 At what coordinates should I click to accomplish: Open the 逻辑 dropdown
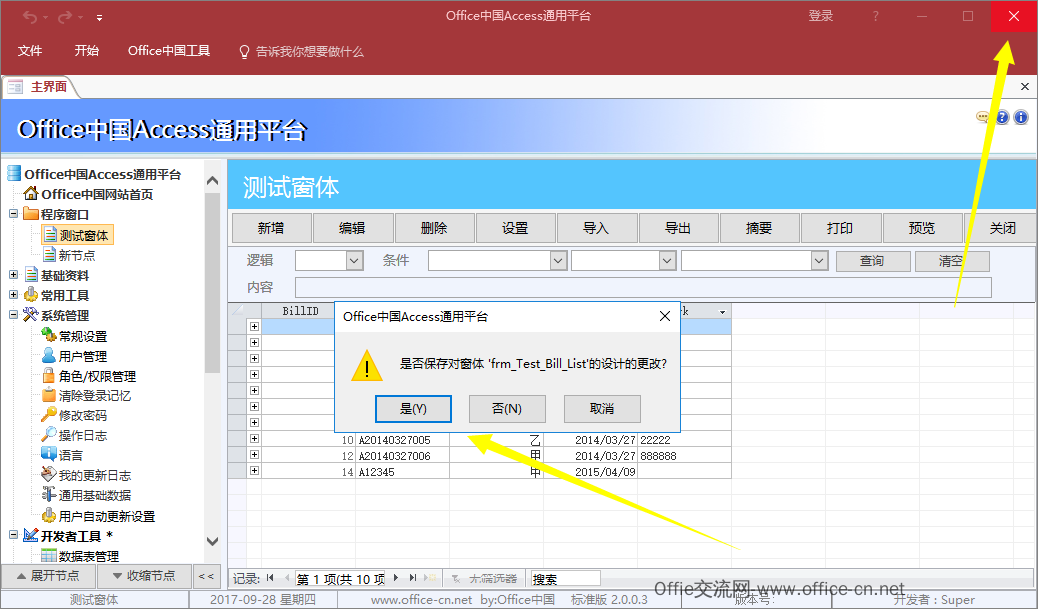pos(355,261)
